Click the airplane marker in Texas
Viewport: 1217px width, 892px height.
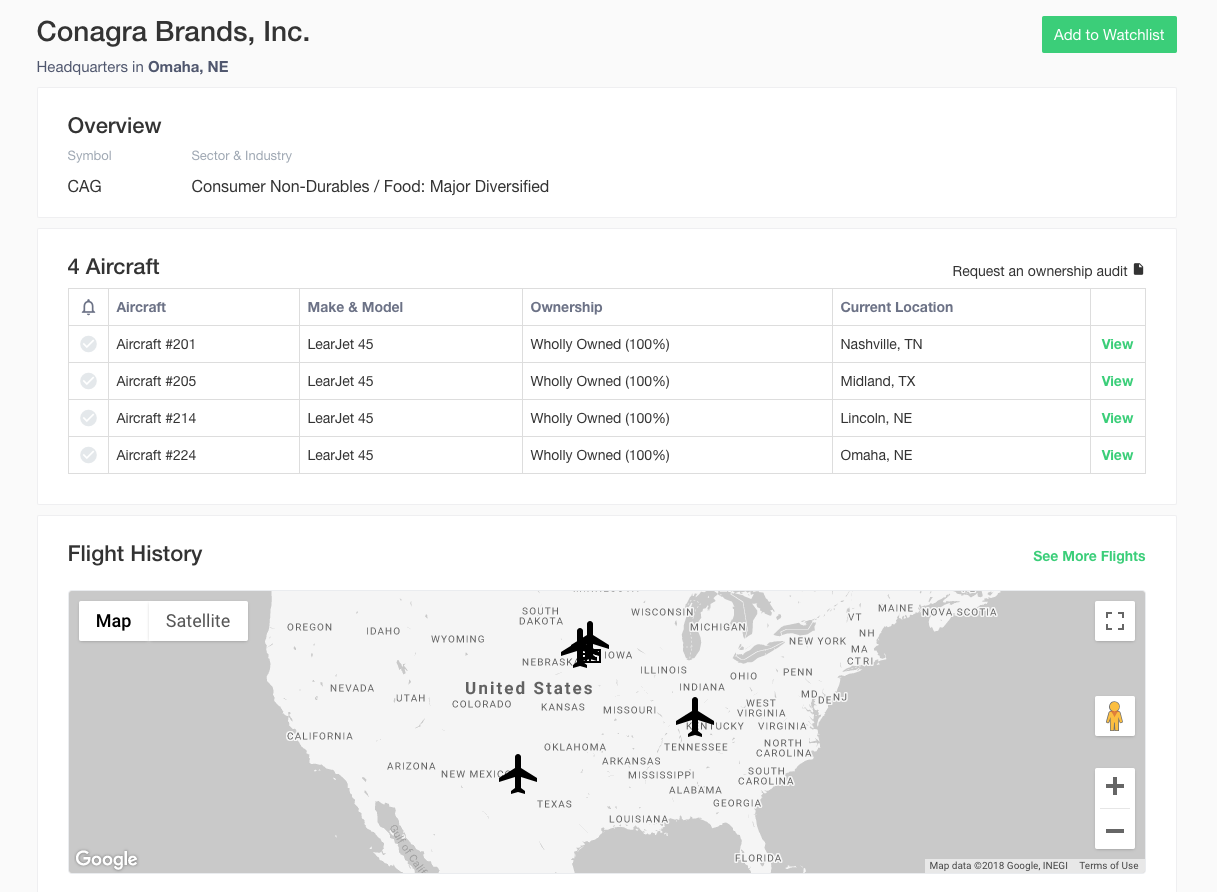[x=518, y=774]
